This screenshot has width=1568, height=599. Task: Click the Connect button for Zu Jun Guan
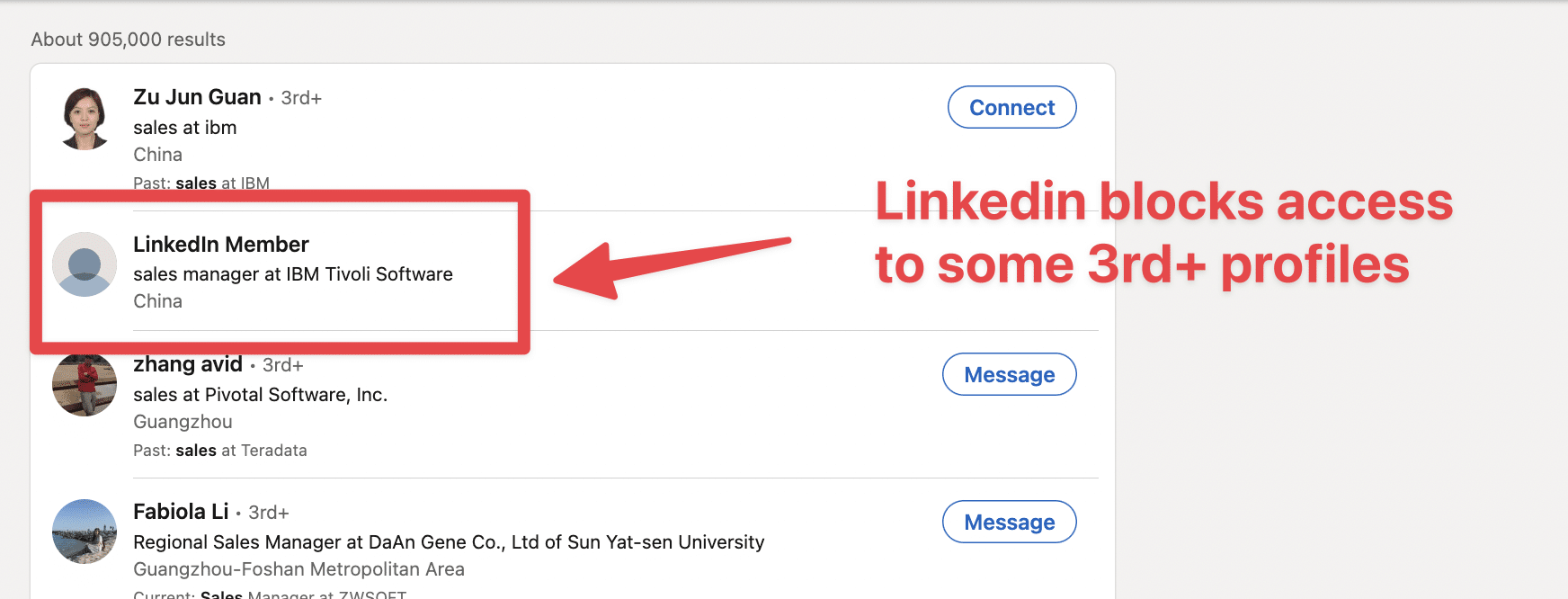tap(1011, 107)
